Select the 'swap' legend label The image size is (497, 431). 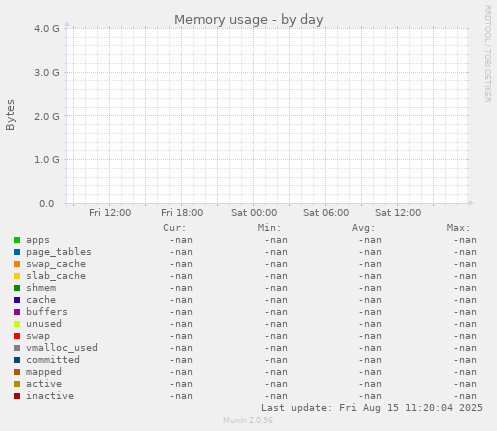[38, 336]
